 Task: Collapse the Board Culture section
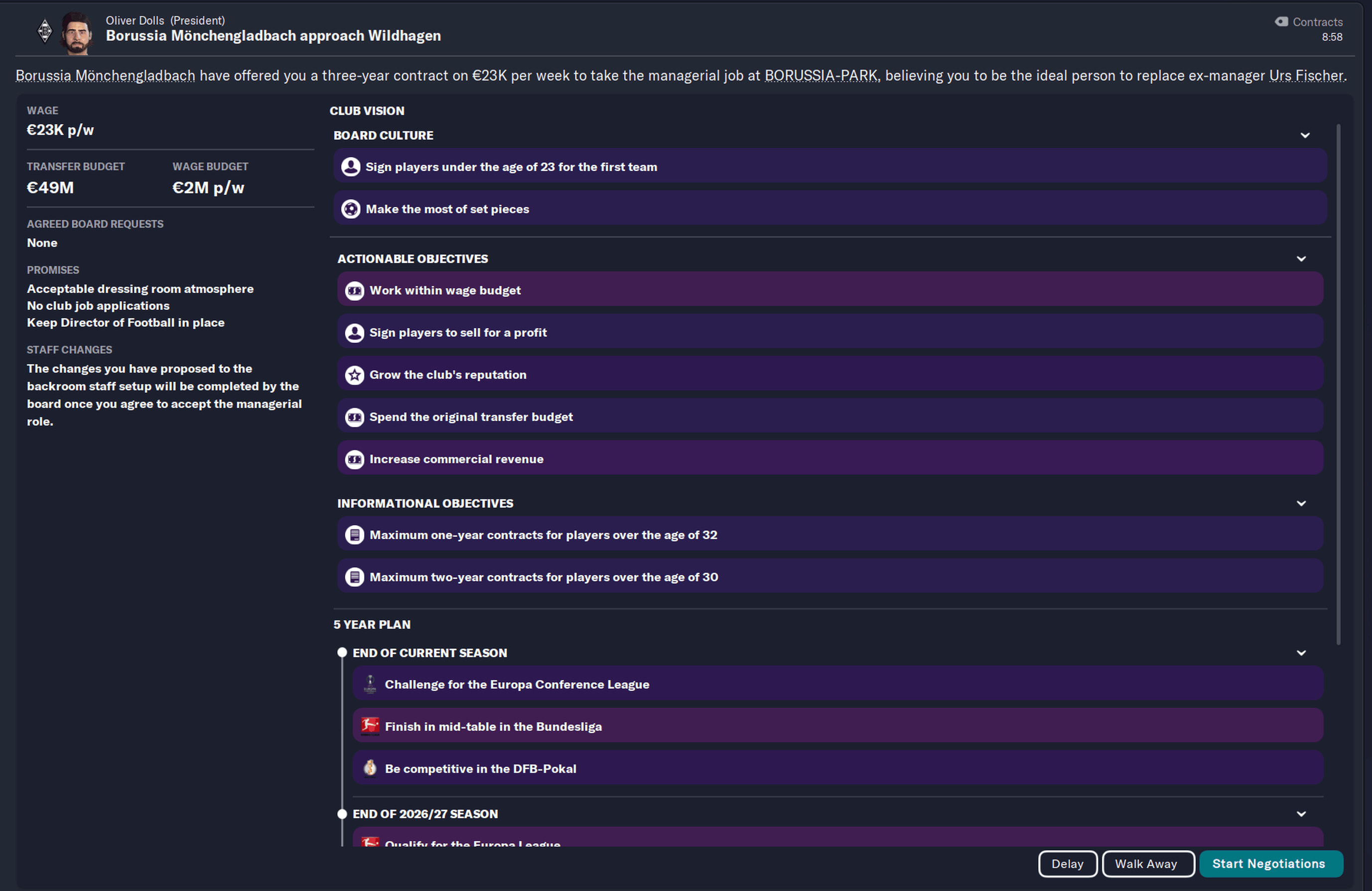(x=1305, y=135)
